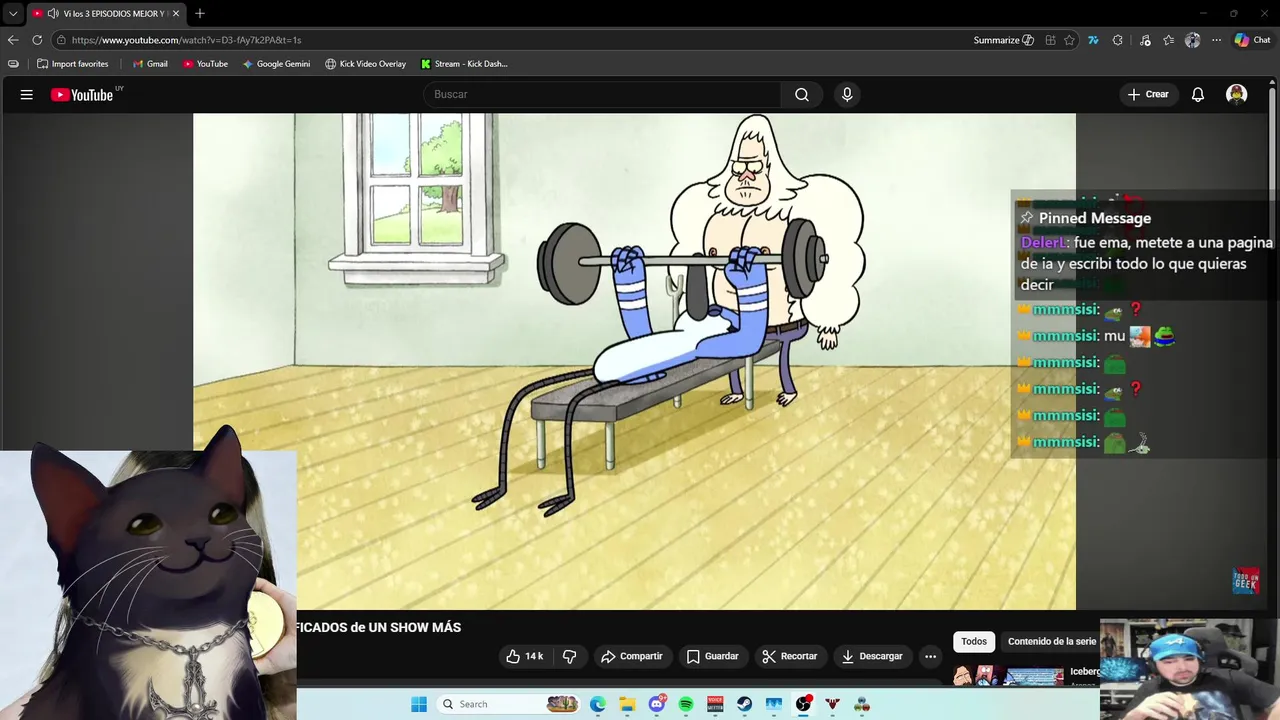1280x720 pixels.
Task: Open the vertical tabs icon left of favorites
Action: point(13,64)
